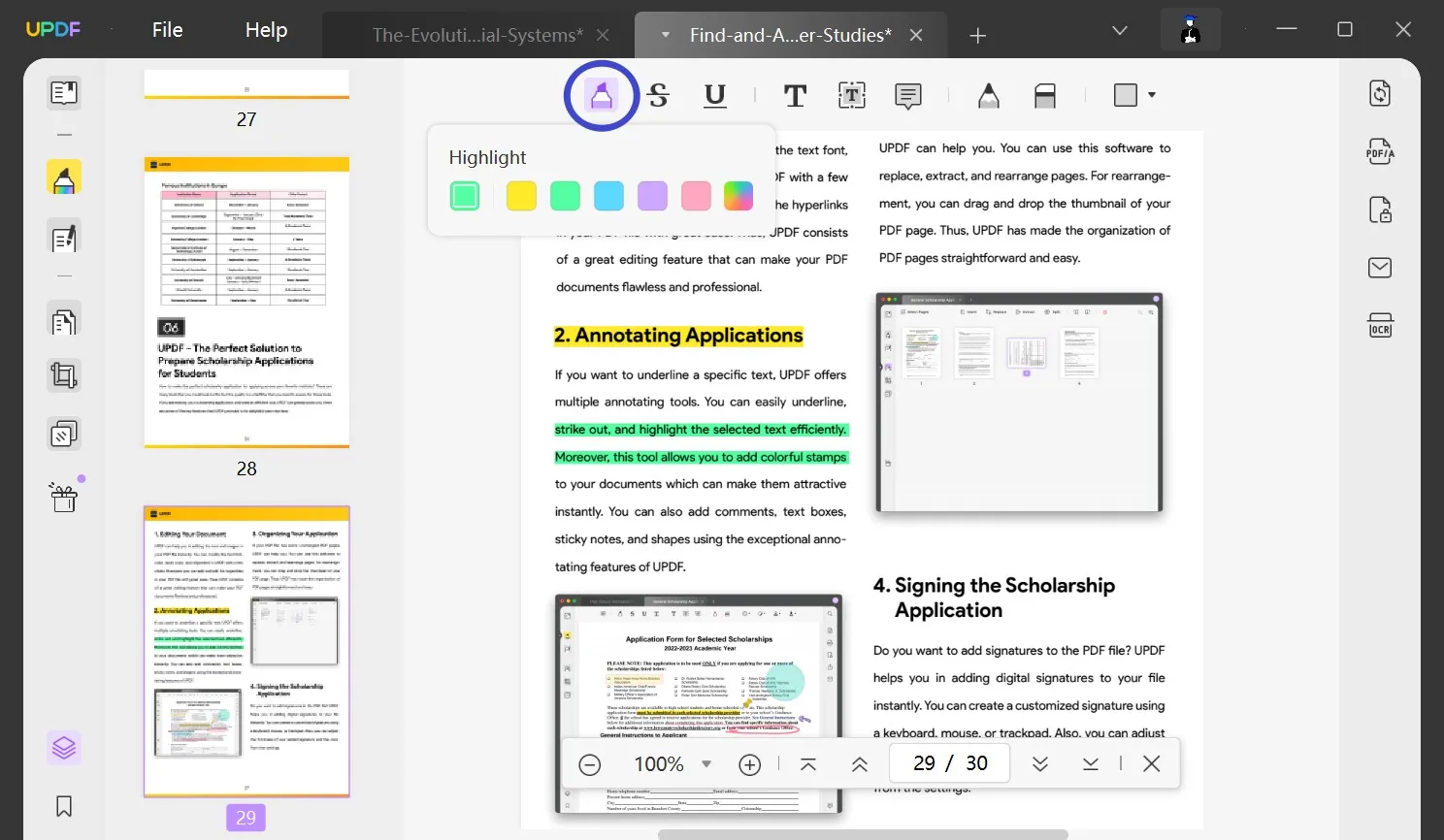
Task: Open the user account avatar
Action: pos(1191,30)
